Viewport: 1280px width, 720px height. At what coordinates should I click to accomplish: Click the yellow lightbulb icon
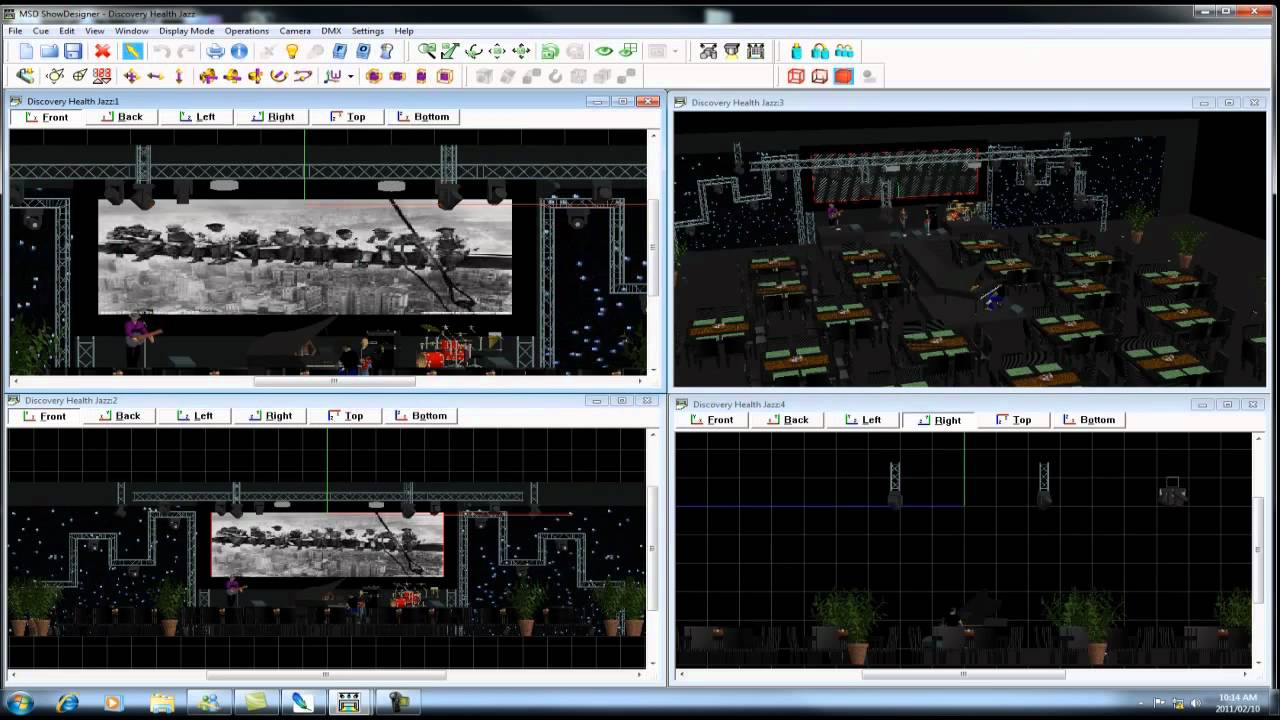[x=292, y=51]
